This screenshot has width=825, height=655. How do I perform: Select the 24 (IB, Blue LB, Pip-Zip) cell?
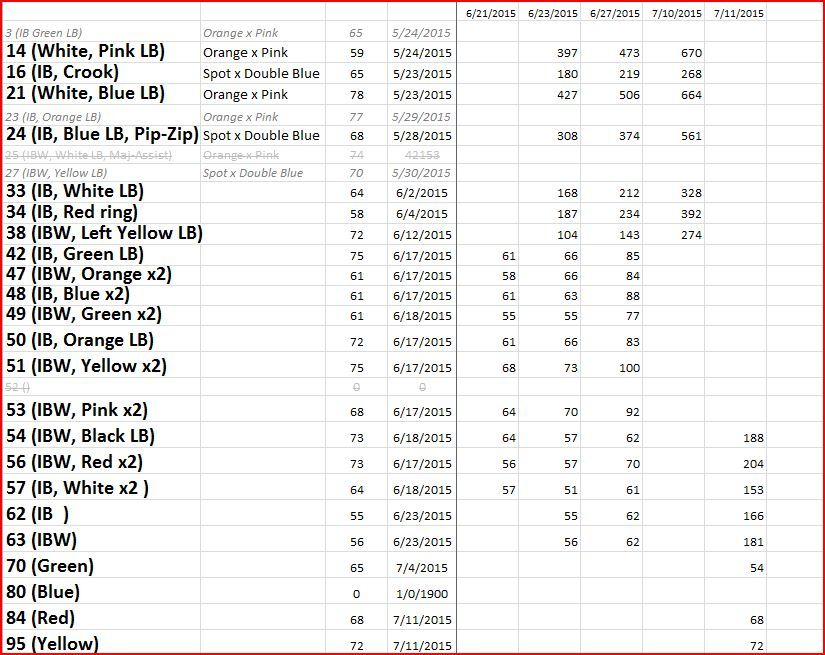pos(102,136)
